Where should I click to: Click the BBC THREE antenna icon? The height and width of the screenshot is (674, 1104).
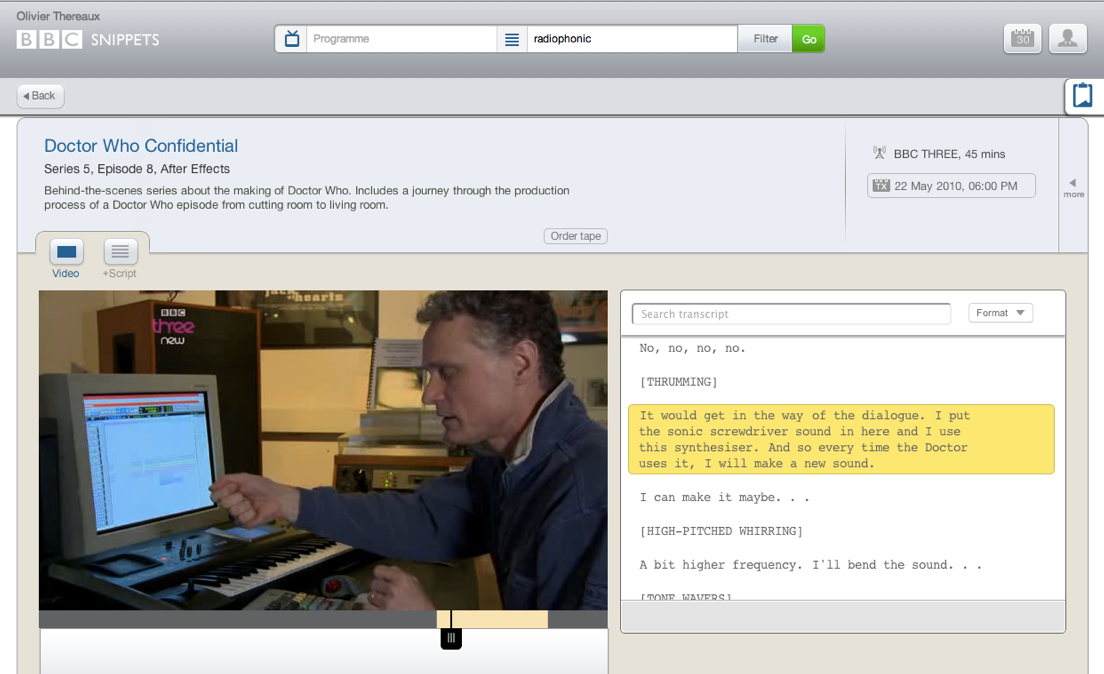pos(879,153)
